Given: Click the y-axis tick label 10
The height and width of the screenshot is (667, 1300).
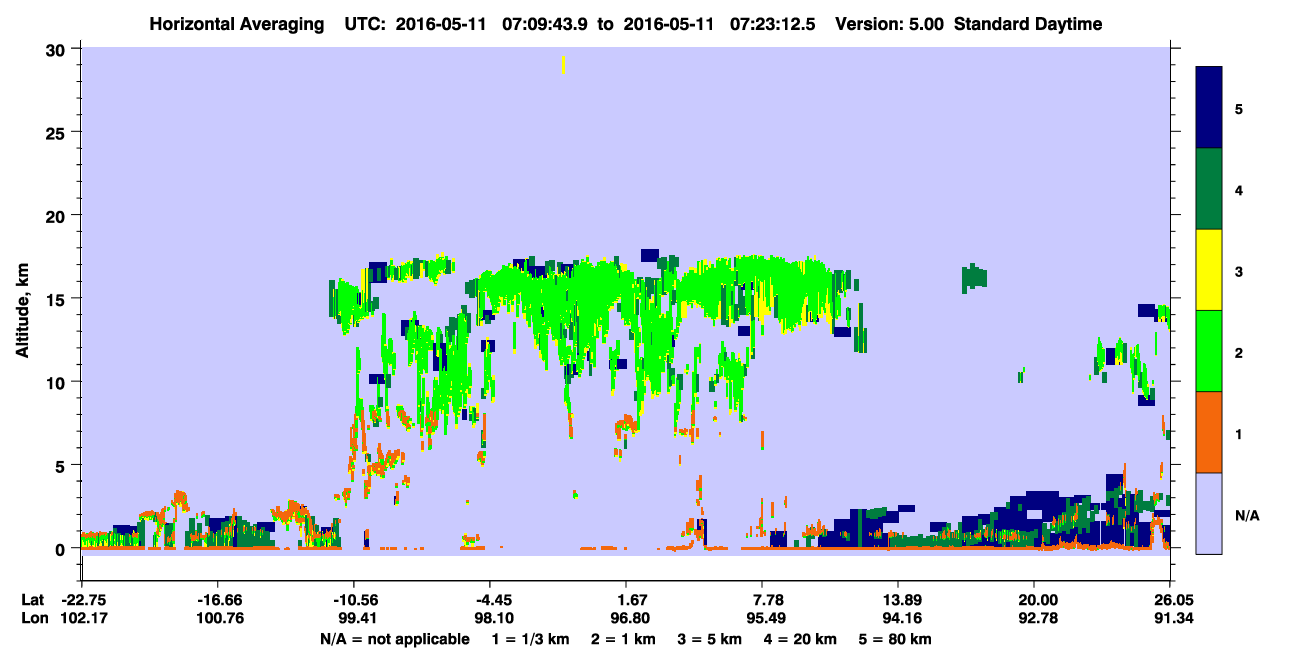Looking at the screenshot, I should pyautogui.click(x=58, y=382).
